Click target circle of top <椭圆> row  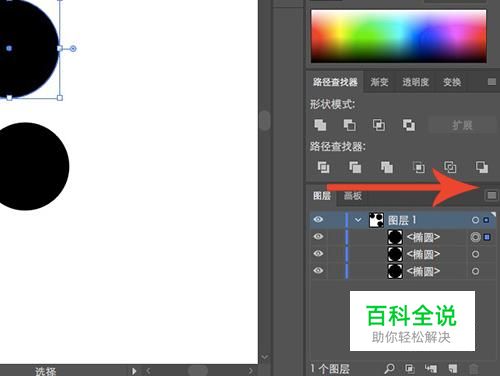point(475,237)
